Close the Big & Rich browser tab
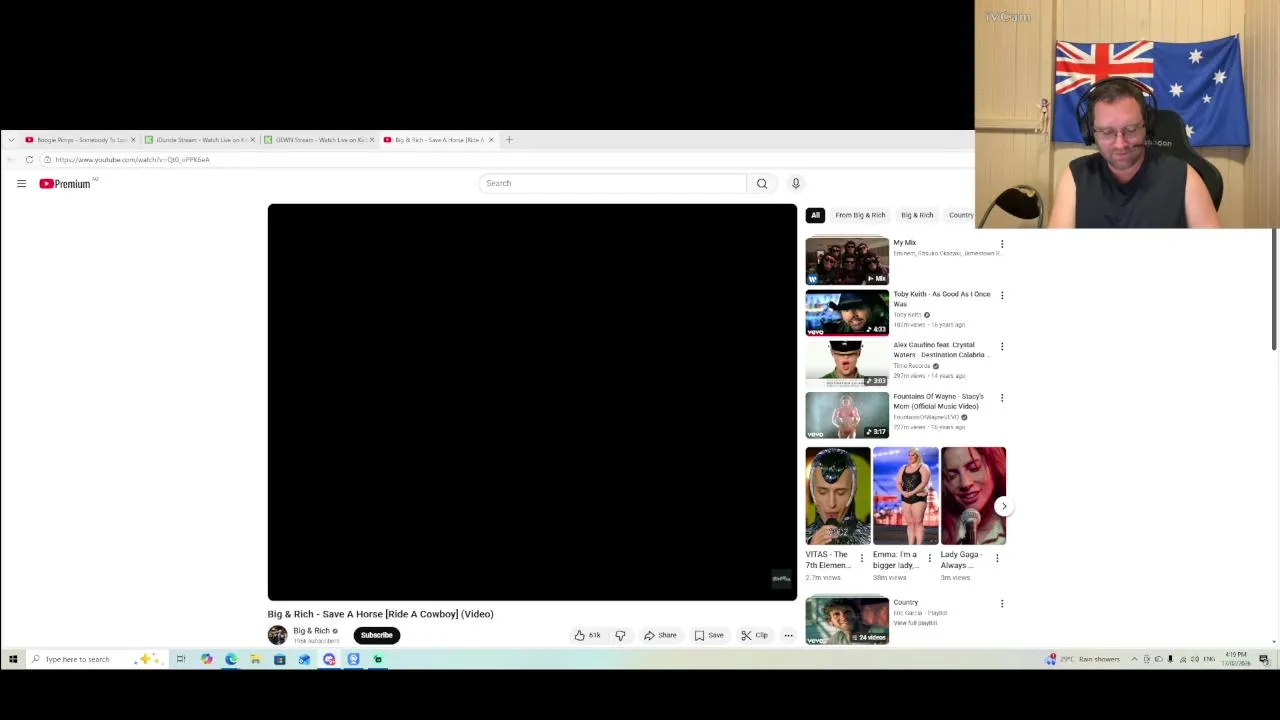The width and height of the screenshot is (1280, 720). click(x=491, y=140)
